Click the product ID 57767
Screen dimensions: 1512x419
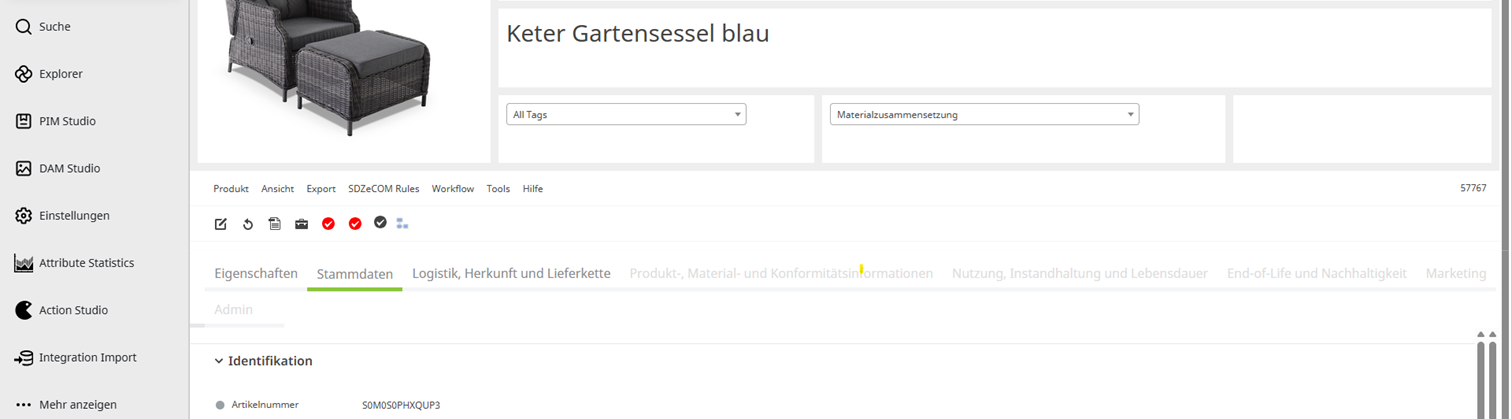point(1473,188)
